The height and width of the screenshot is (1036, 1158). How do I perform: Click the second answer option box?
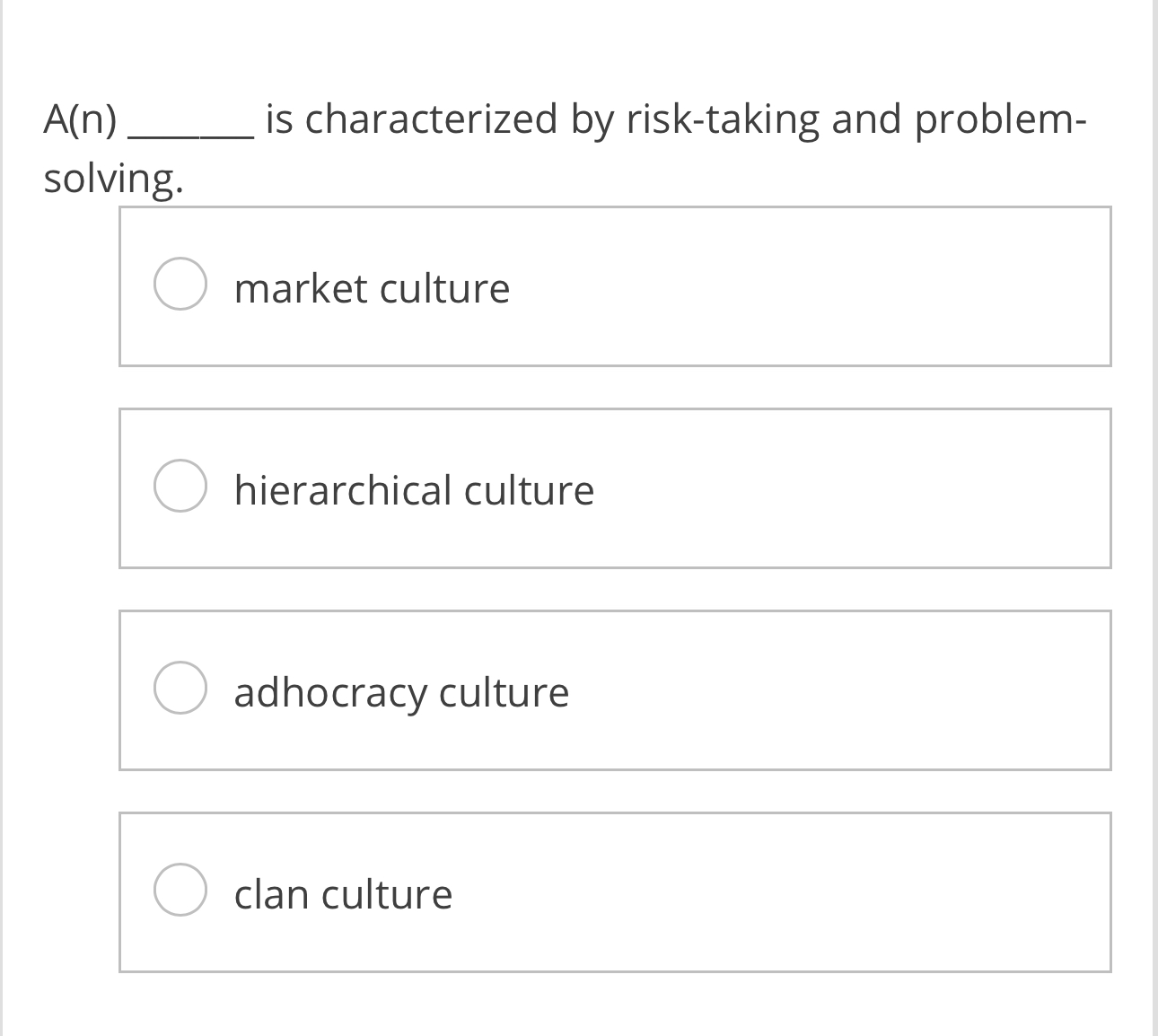click(615, 487)
